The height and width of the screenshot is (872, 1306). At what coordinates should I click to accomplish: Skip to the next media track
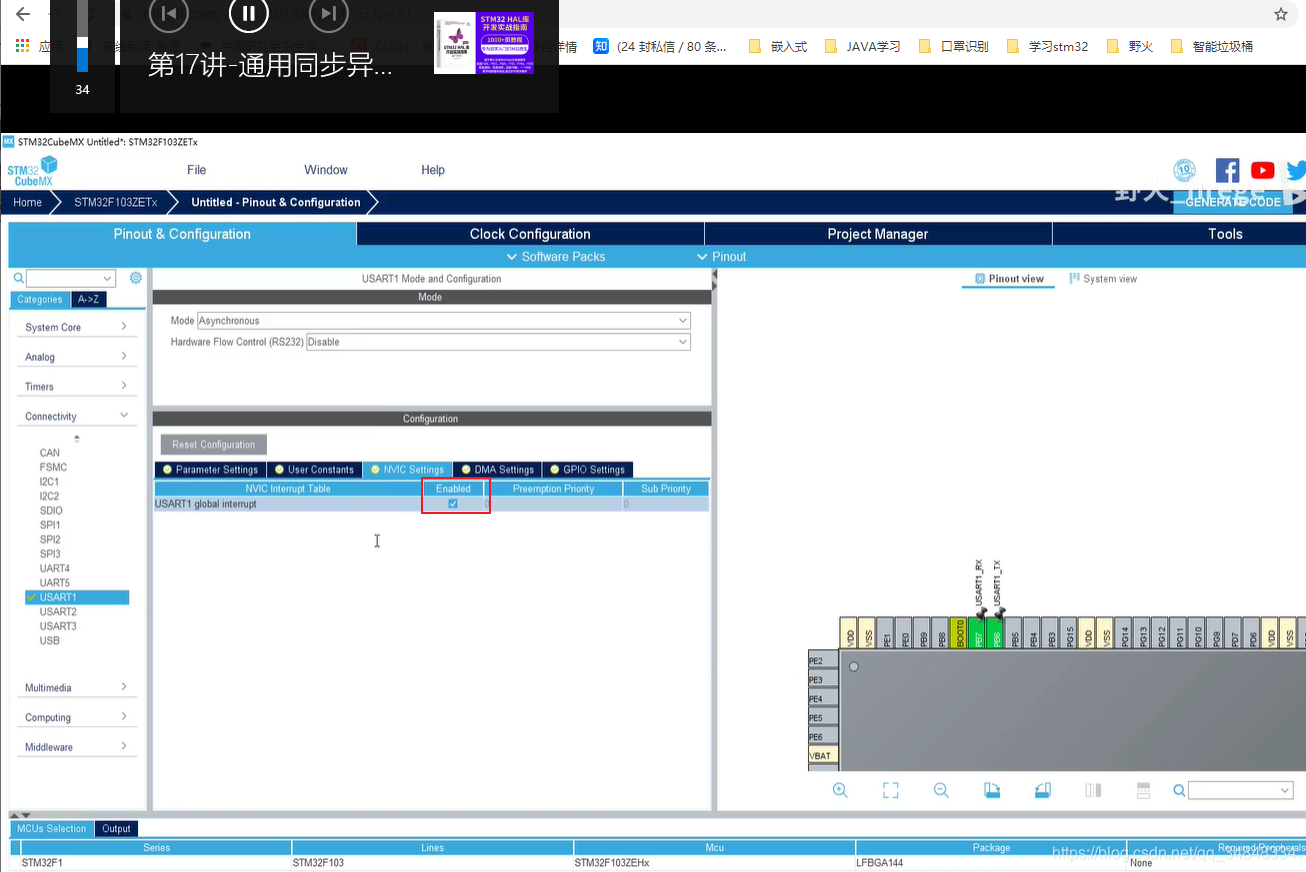pos(329,13)
